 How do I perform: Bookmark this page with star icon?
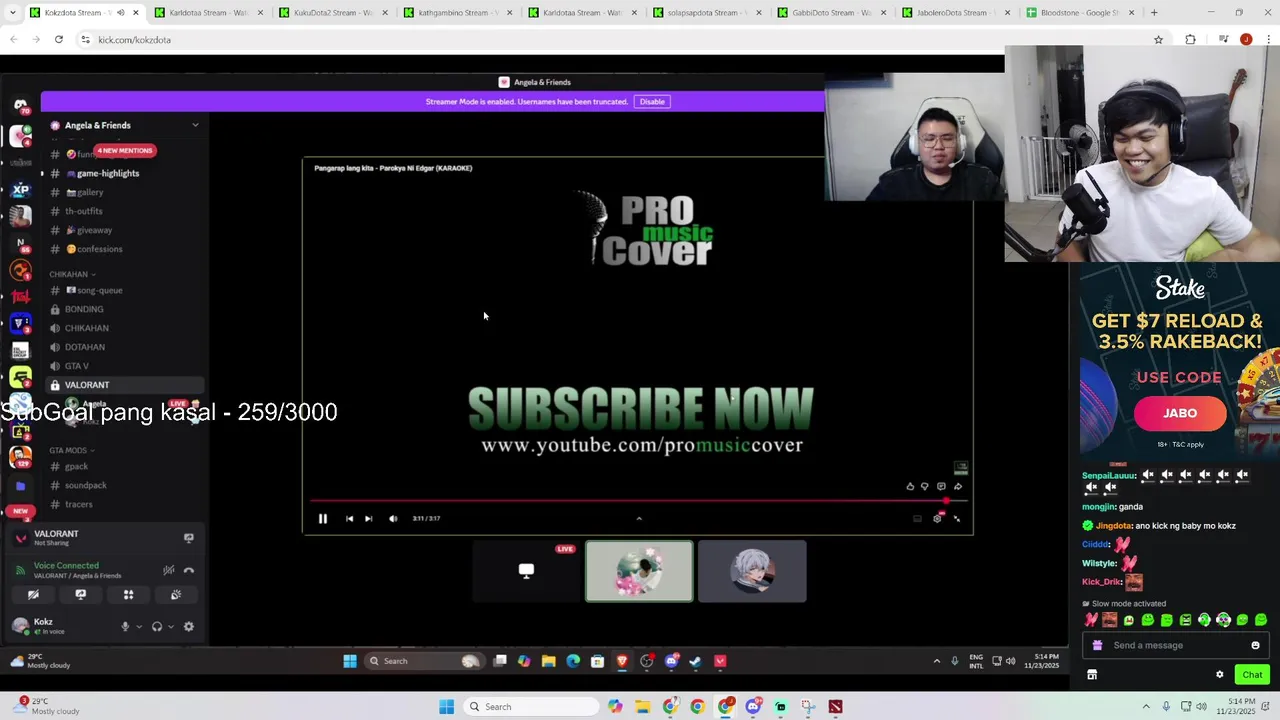(1158, 40)
